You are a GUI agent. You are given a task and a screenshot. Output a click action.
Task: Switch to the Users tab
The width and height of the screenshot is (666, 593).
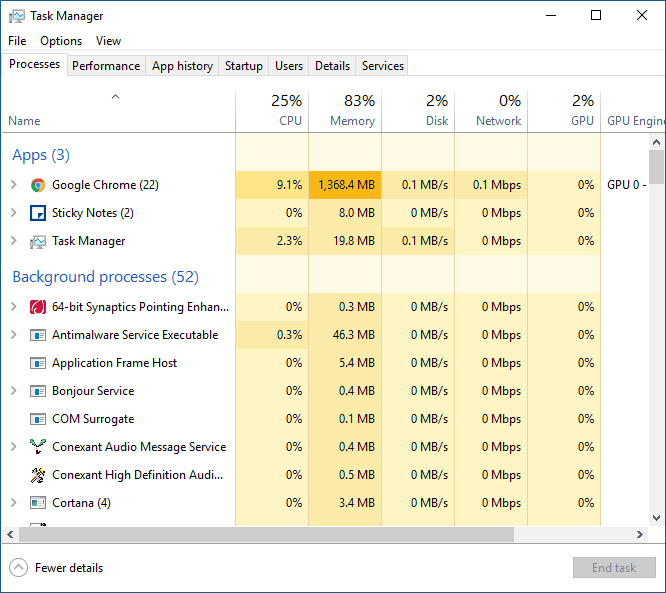pyautogui.click(x=289, y=66)
